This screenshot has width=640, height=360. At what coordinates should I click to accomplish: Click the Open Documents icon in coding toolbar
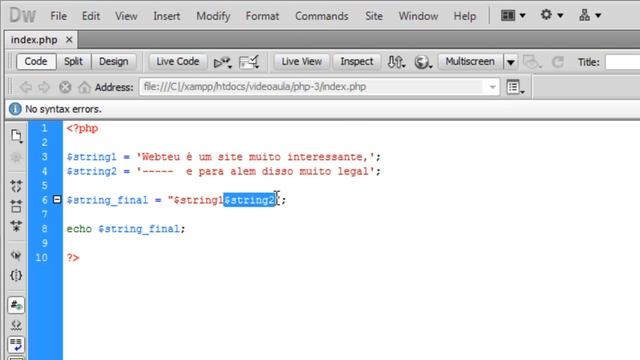[16, 136]
